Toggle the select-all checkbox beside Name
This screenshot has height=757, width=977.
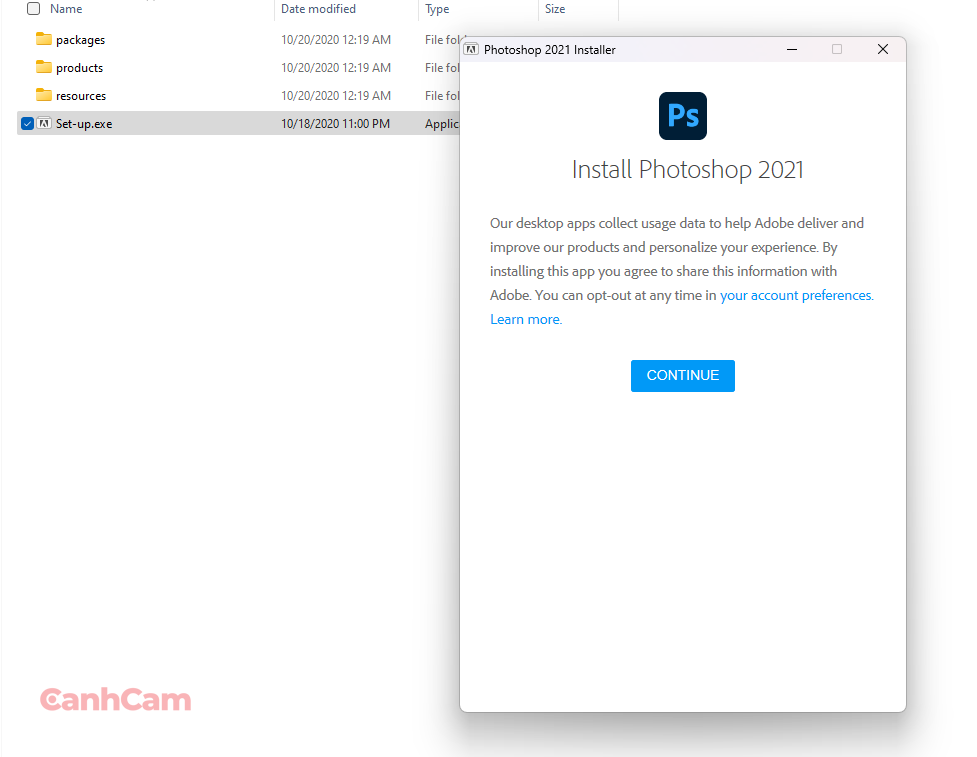[33, 9]
